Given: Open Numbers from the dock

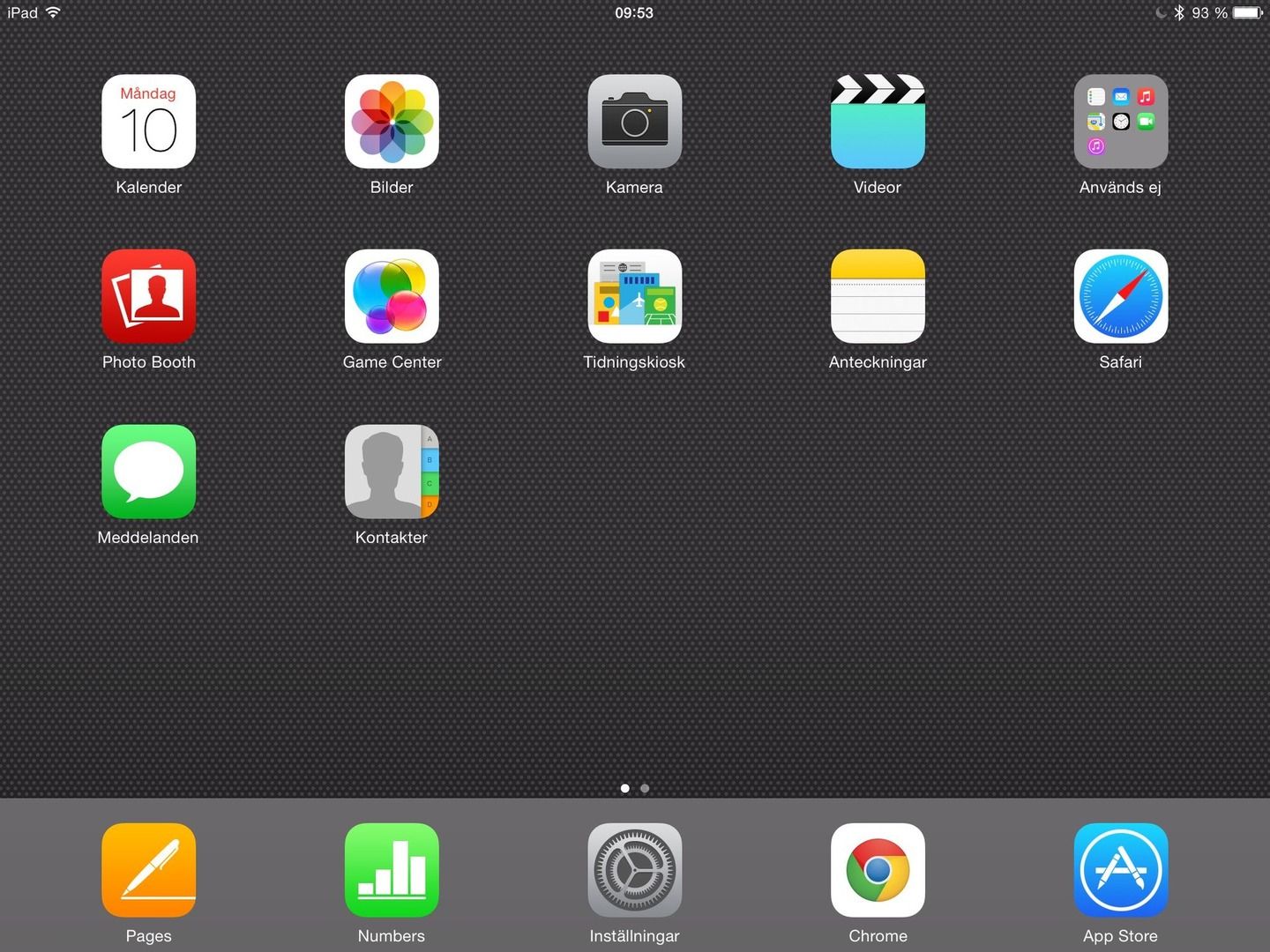Looking at the screenshot, I should pos(392,870).
